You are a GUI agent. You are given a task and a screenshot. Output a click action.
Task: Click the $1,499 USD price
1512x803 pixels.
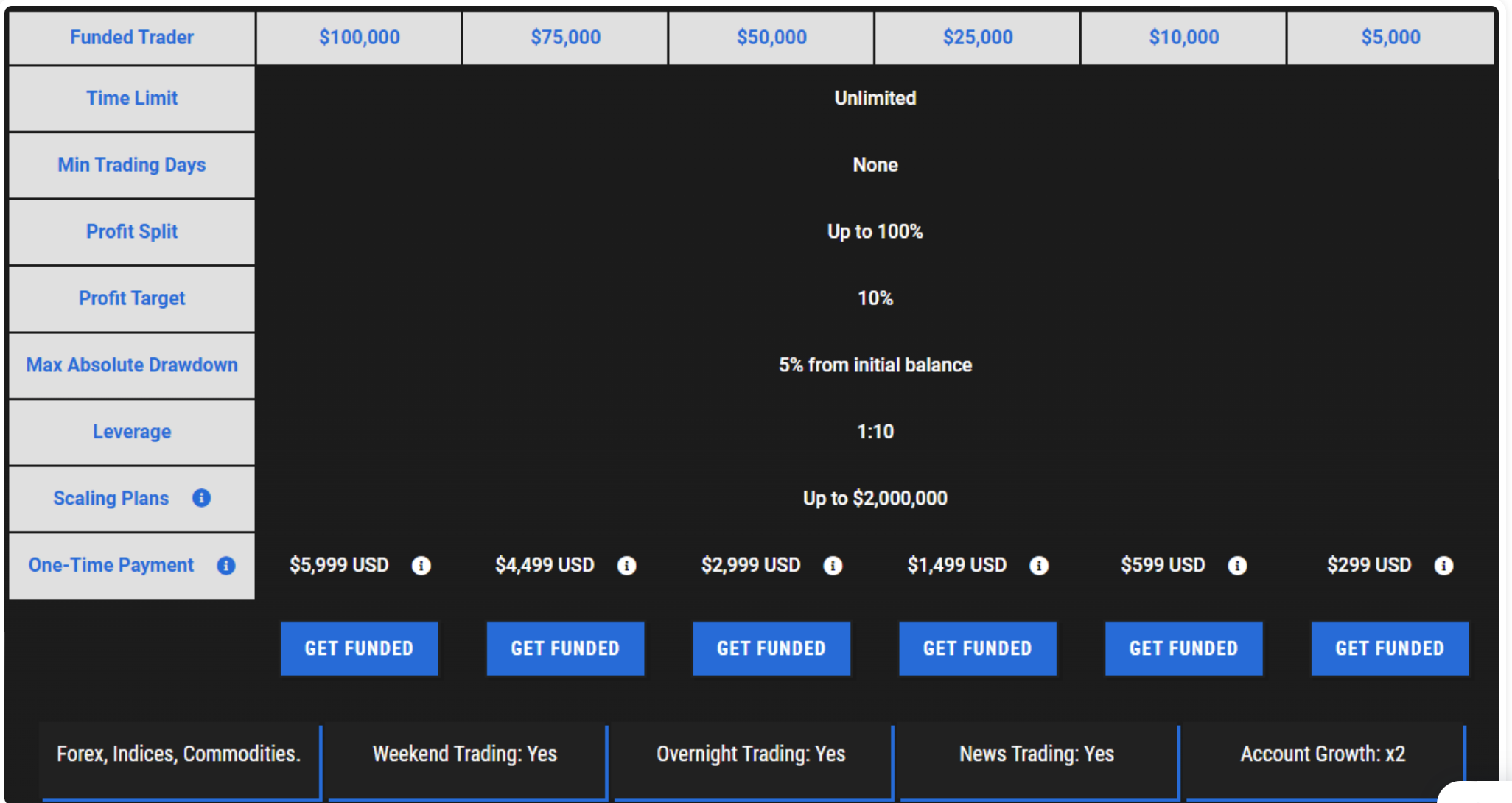[x=957, y=565]
